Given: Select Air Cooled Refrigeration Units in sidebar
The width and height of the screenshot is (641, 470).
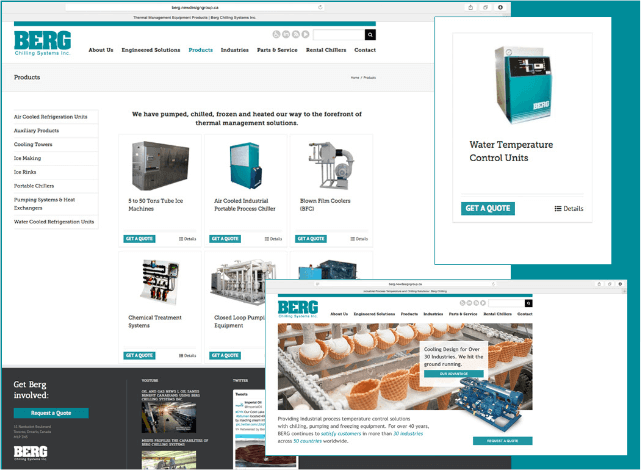Looking at the screenshot, I should pos(51,117).
